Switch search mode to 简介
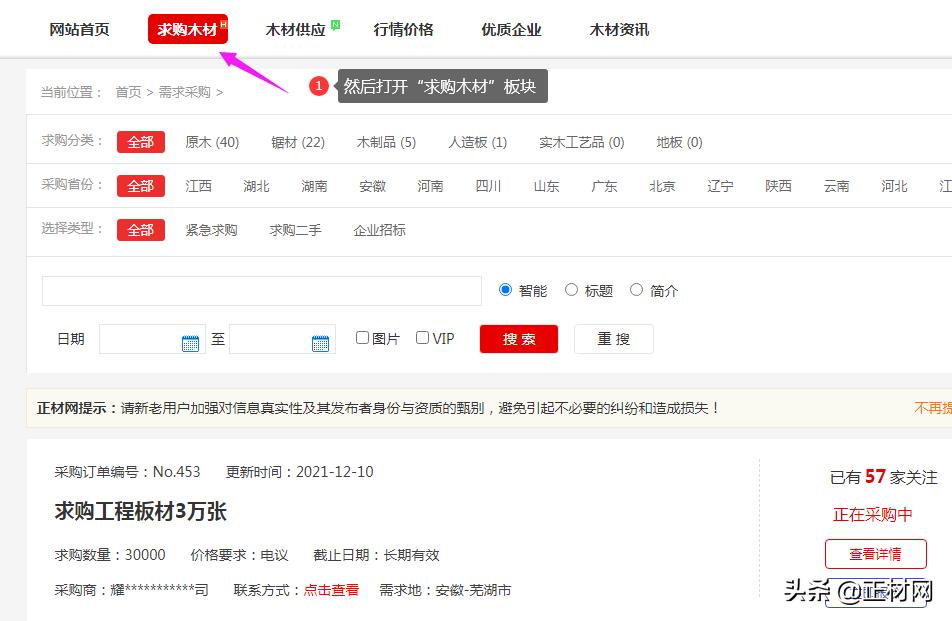Image resolution: width=952 pixels, height=621 pixels. [x=637, y=289]
